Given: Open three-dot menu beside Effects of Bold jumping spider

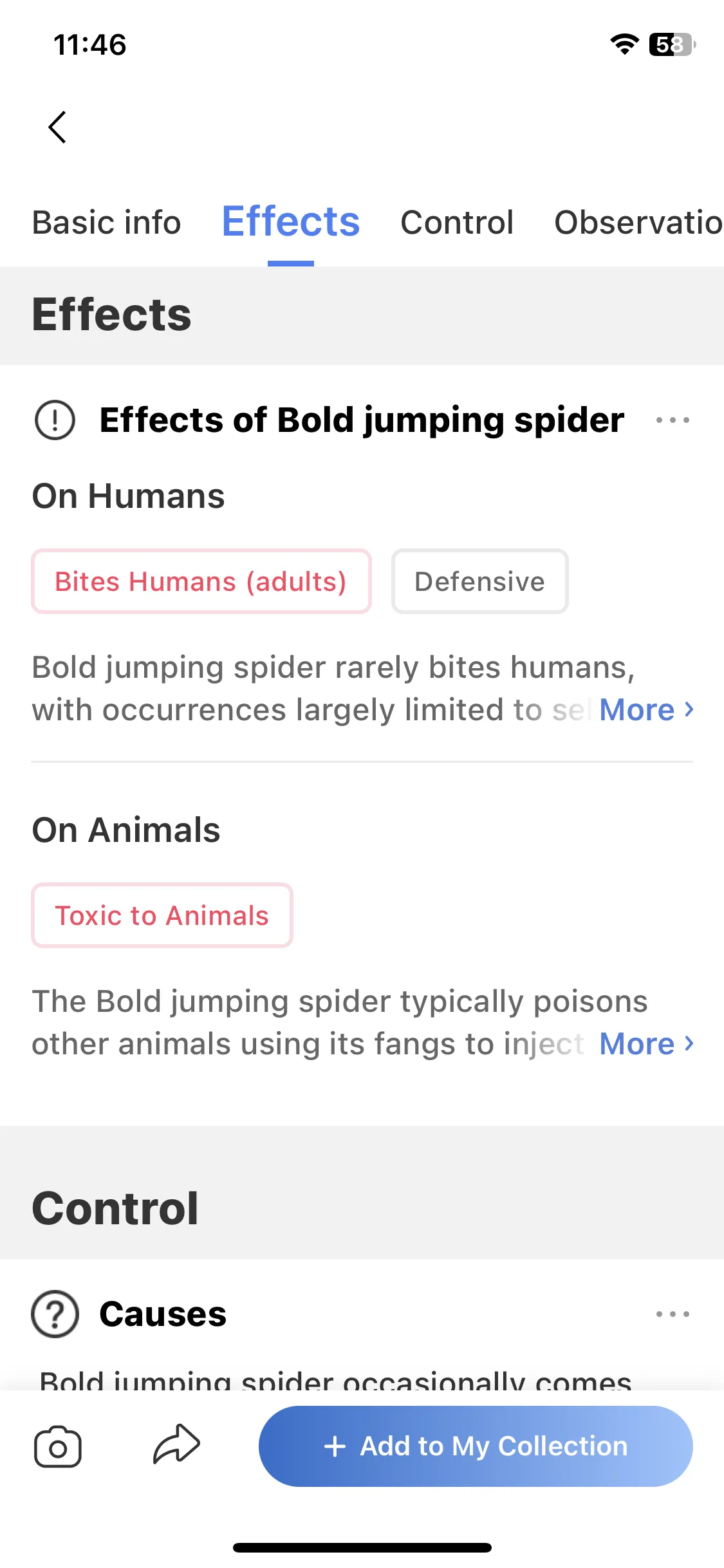Looking at the screenshot, I should (x=673, y=420).
